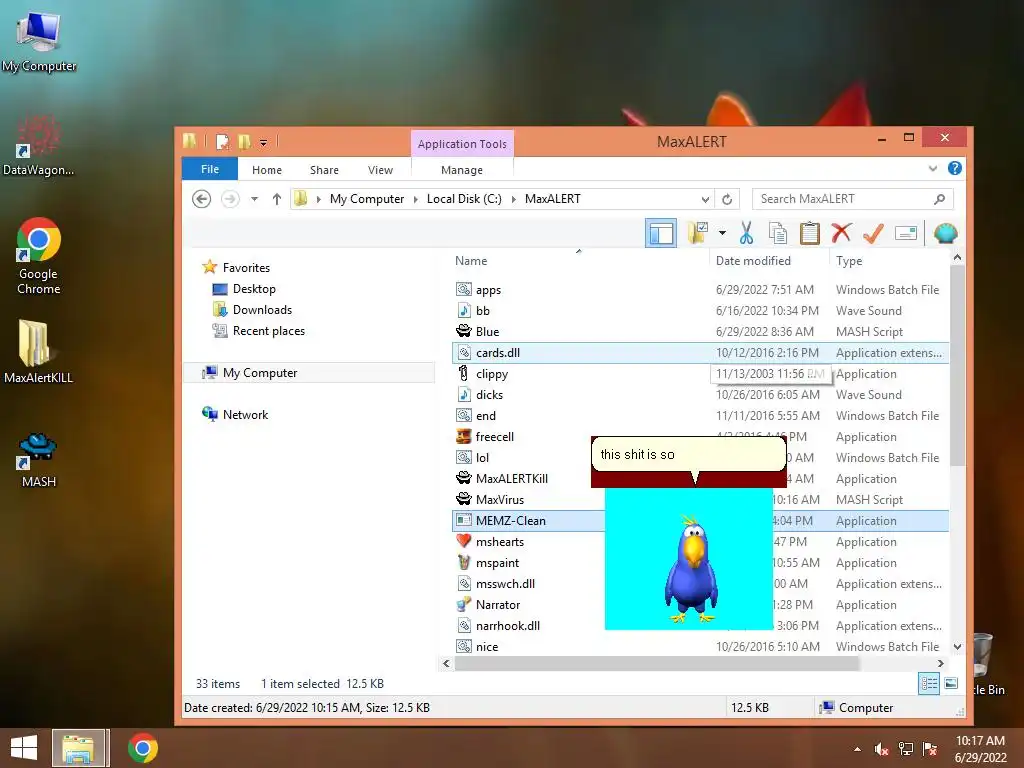Open dropdown arrow next to folder options icon
1024x768 pixels.
(722, 233)
